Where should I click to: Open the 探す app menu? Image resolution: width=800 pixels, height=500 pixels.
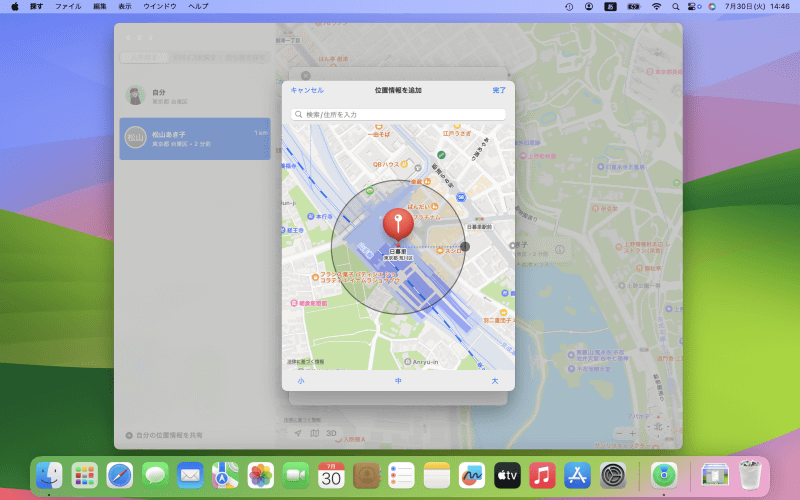point(37,7)
